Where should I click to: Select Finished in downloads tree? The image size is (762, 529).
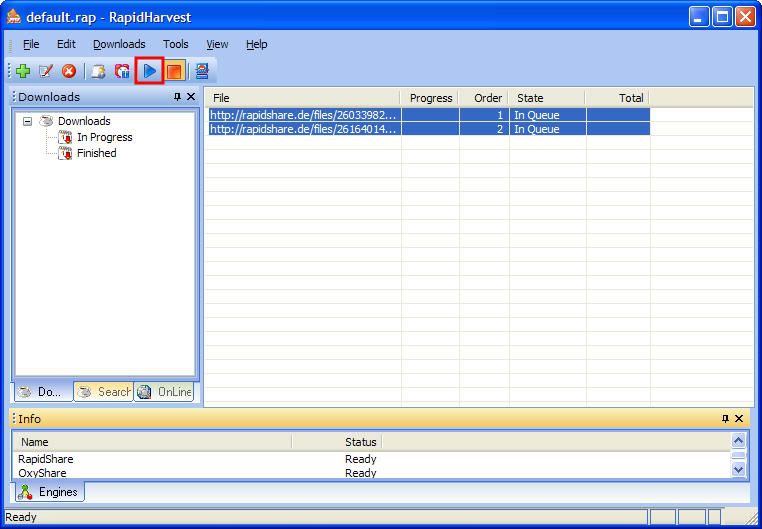pyautogui.click(x=96, y=153)
